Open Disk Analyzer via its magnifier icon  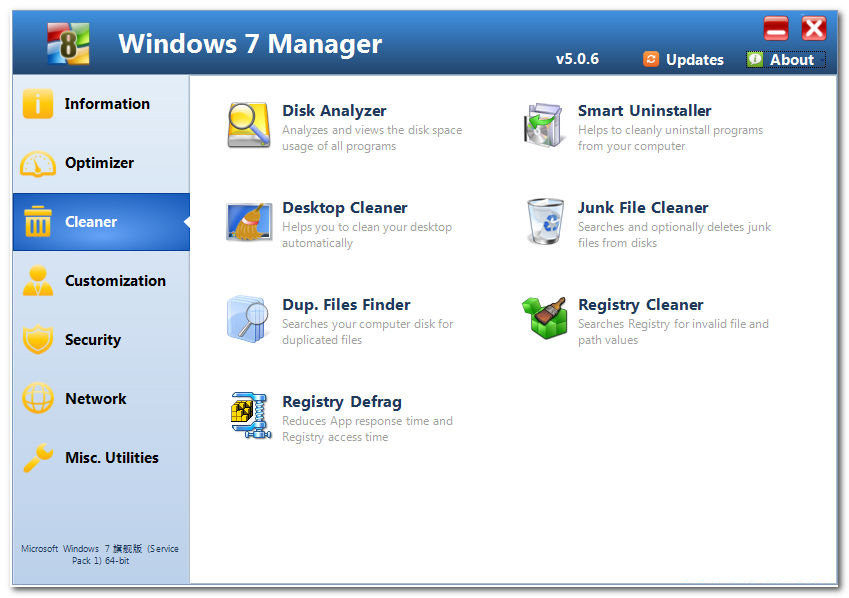(x=249, y=125)
